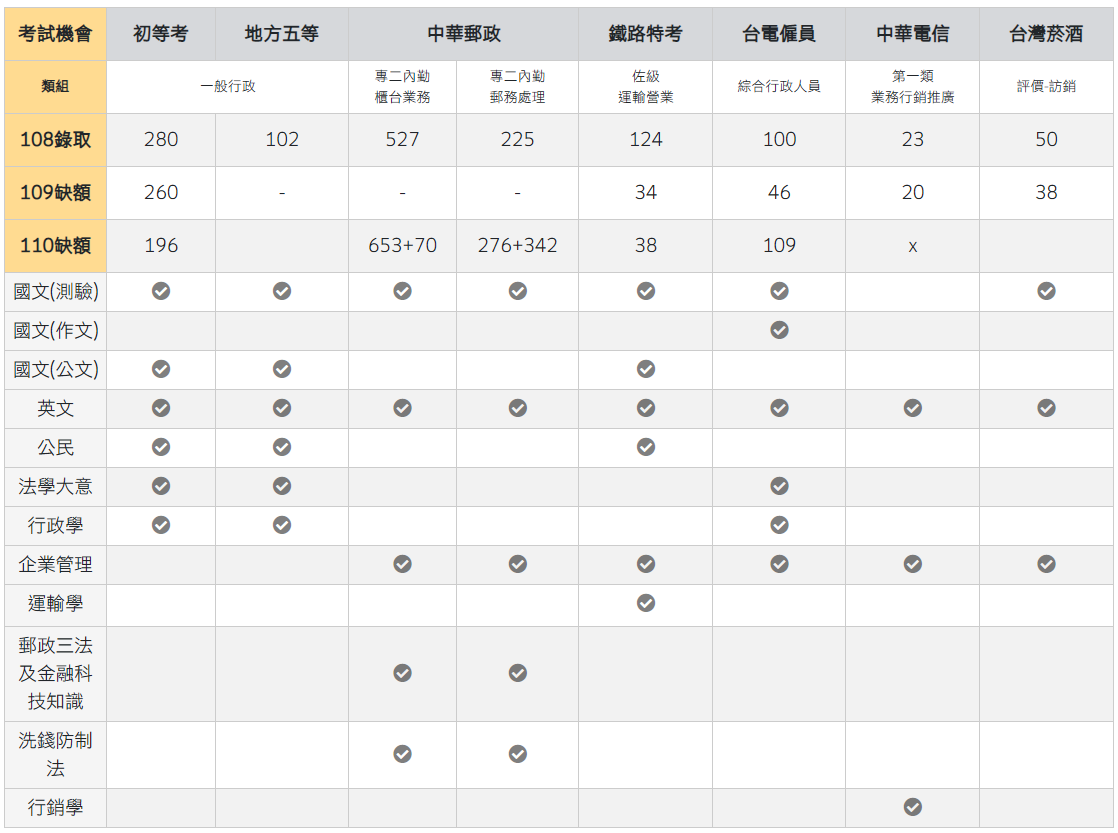Select the 中華郵政 column header
The image size is (1118, 833).
(x=463, y=34)
